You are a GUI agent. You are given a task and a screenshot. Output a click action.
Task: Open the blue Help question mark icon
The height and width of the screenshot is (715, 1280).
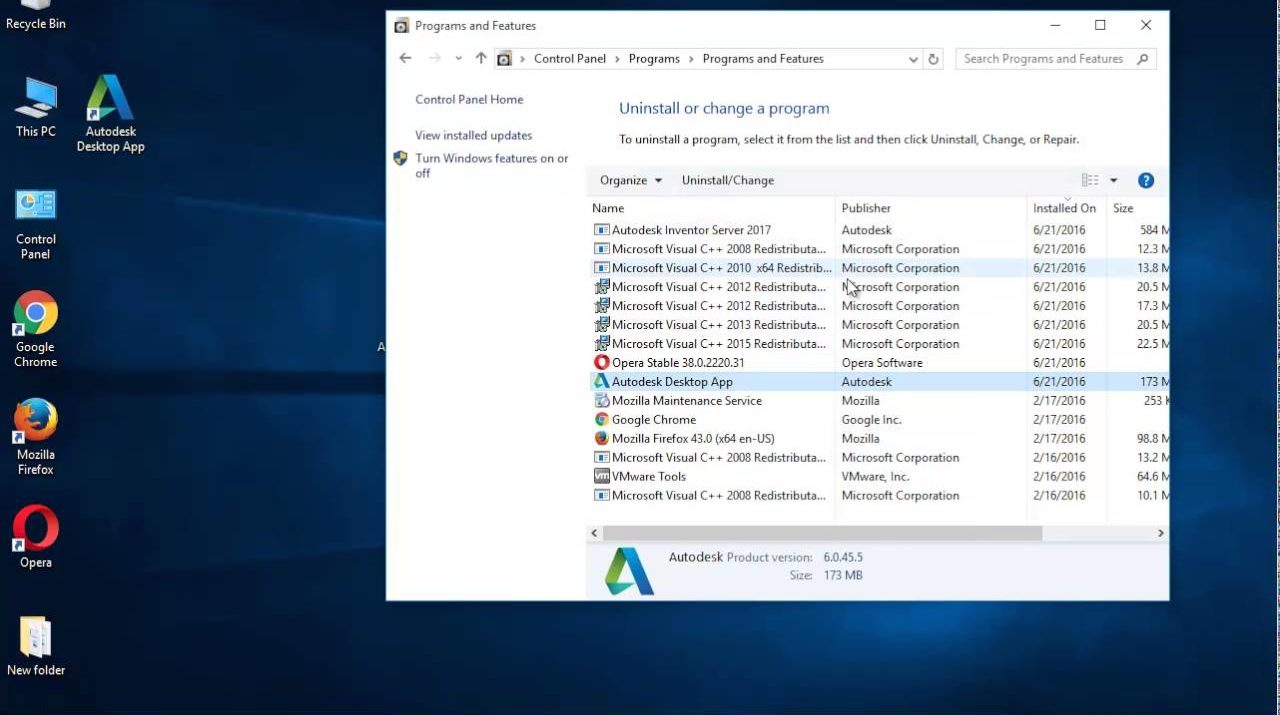(x=1146, y=181)
